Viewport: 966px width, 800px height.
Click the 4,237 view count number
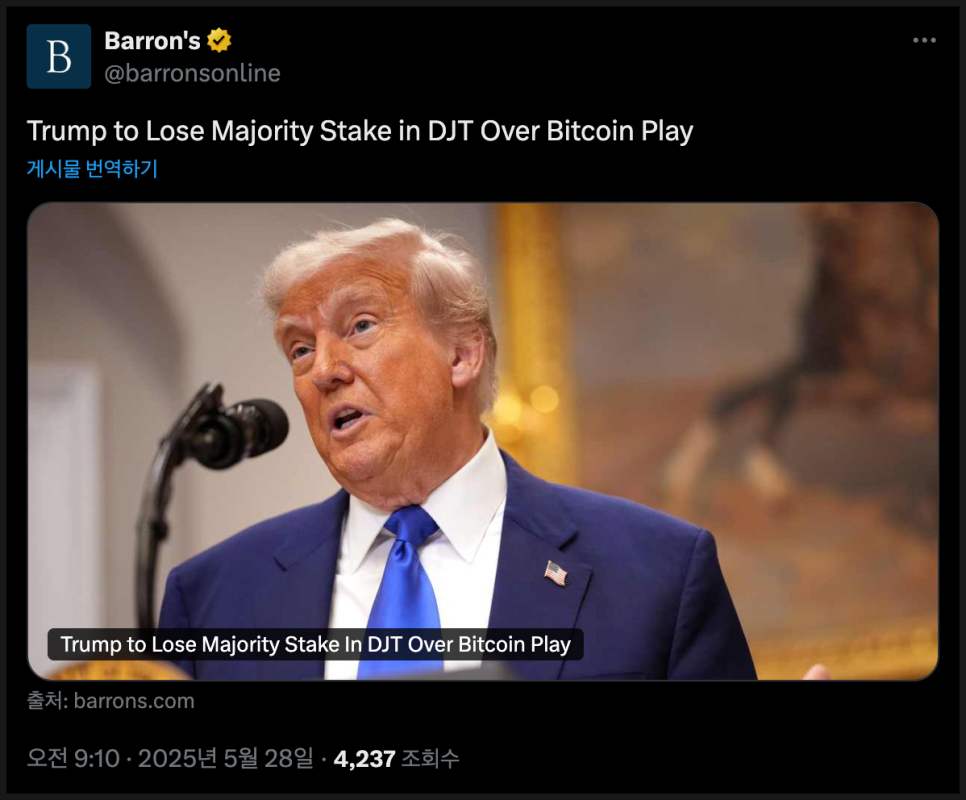pos(364,759)
